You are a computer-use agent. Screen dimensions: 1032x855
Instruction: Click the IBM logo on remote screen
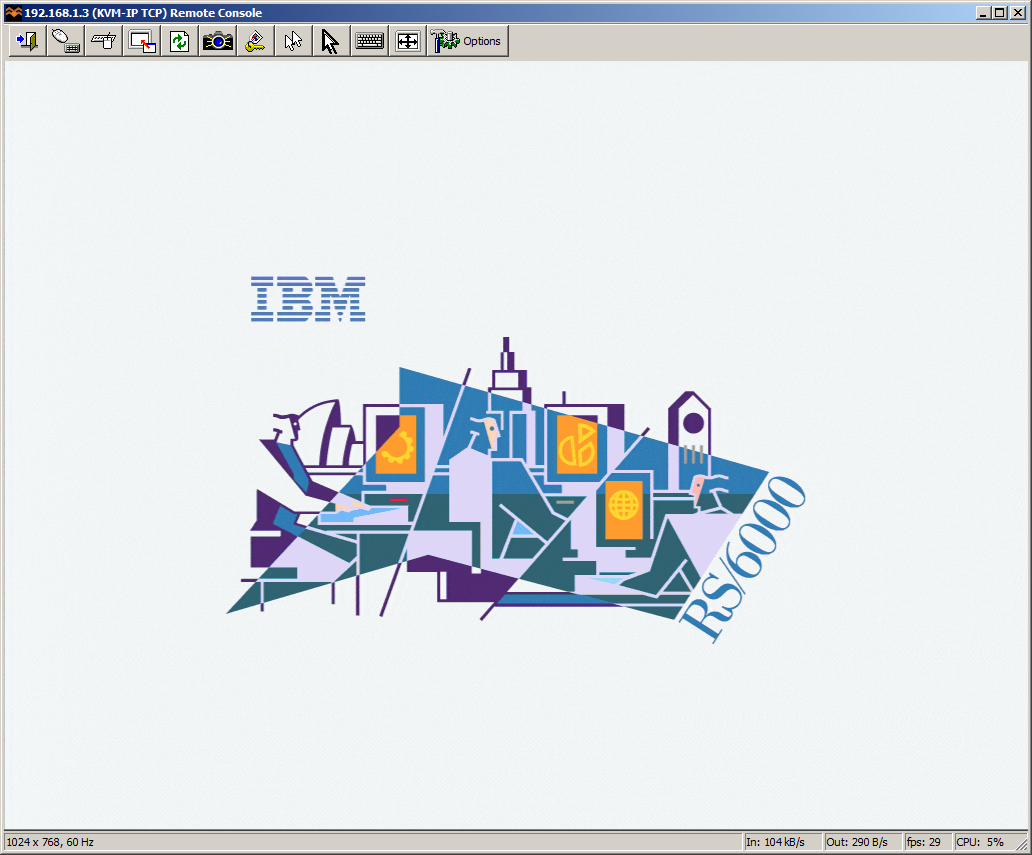[x=308, y=299]
